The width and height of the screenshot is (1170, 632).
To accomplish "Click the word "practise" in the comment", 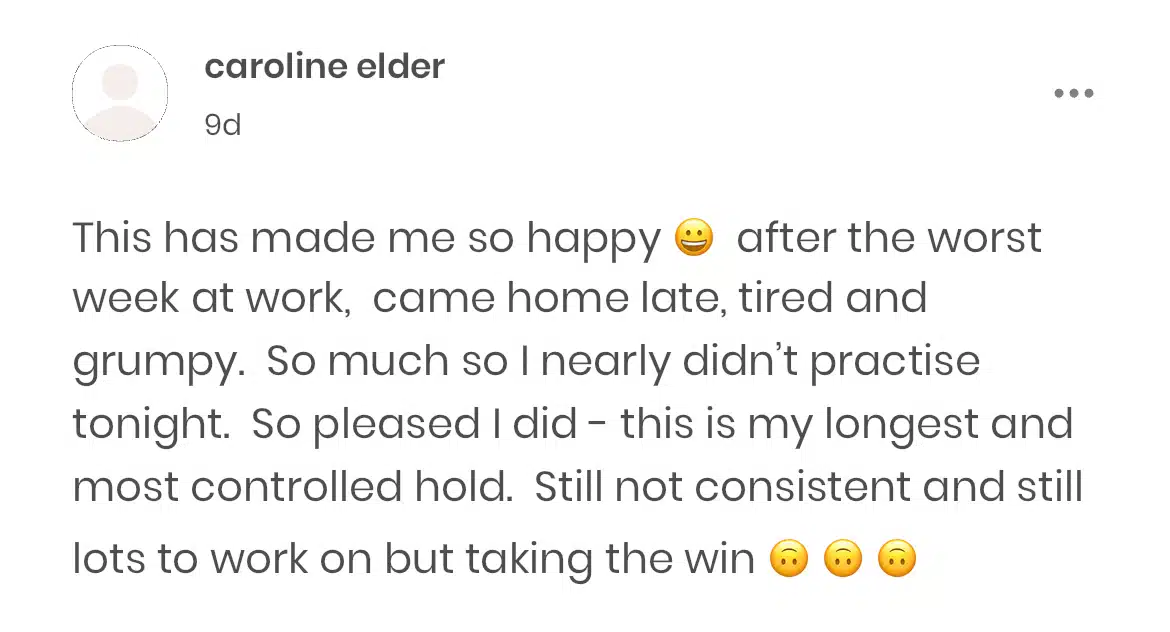I will point(894,362).
